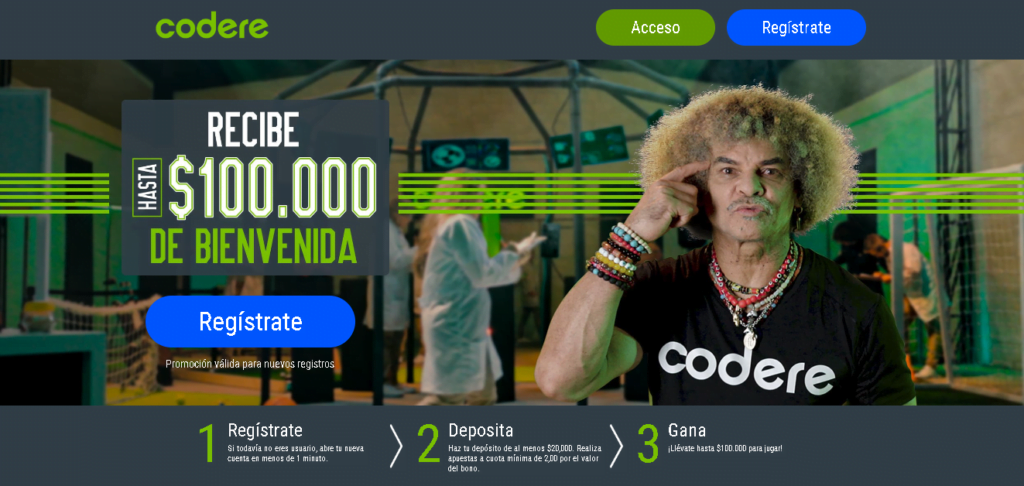Click the ¡Llévate hasta $100.000 text
Screen dimensions: 1024x486
tap(725, 448)
